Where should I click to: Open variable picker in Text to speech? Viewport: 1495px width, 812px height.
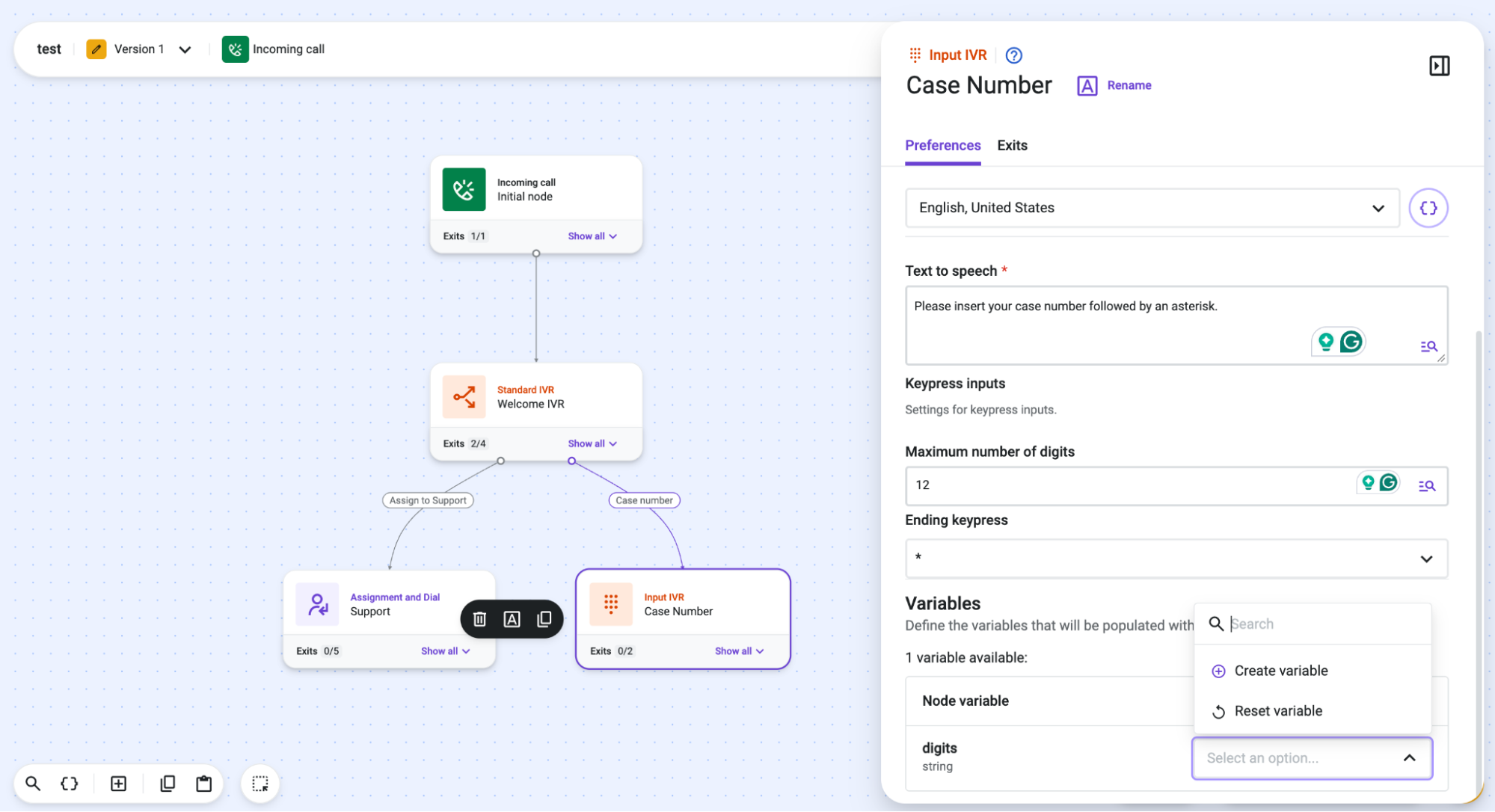[1428, 346]
